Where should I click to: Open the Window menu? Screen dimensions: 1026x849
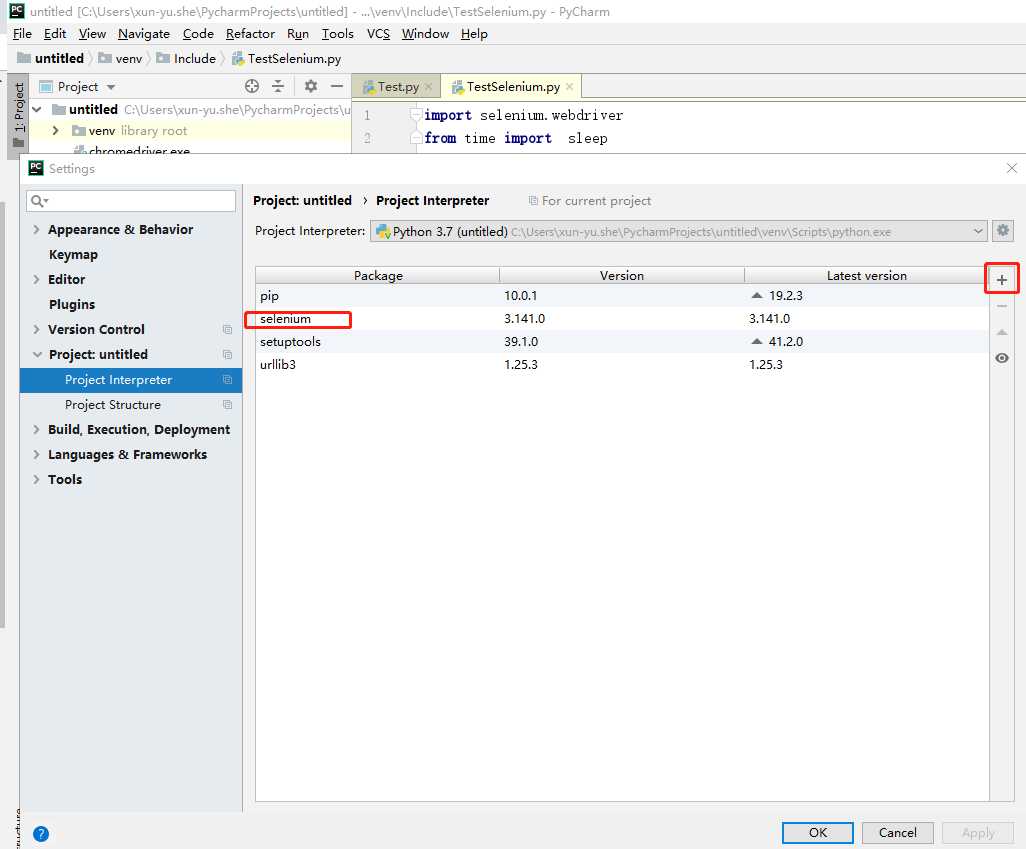(x=425, y=33)
